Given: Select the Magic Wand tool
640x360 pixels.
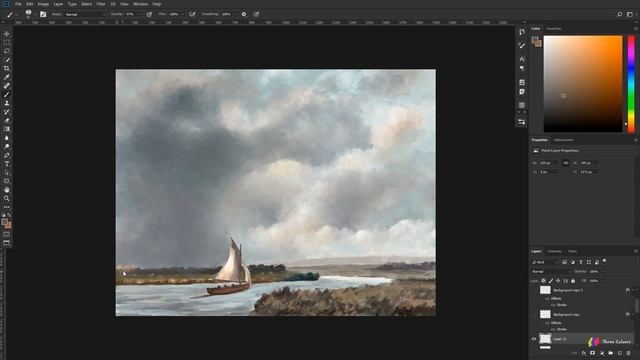Looking at the screenshot, I should (7, 60).
